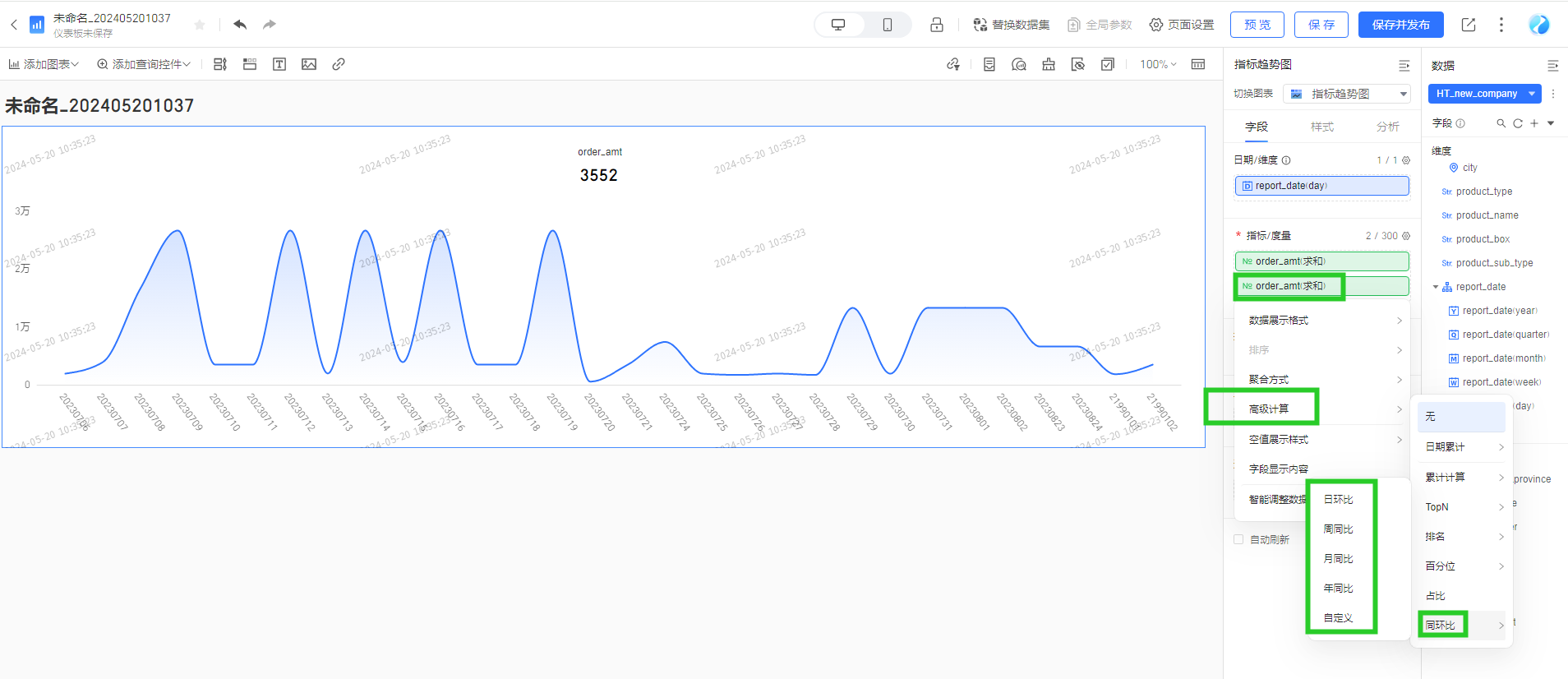Collapse the report_date tree node

(1436, 287)
